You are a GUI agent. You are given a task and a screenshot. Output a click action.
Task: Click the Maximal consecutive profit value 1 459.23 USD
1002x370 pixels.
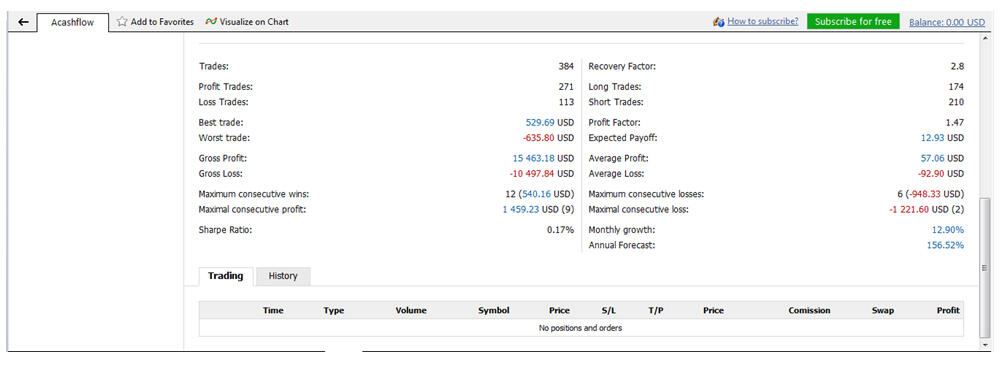(539, 210)
